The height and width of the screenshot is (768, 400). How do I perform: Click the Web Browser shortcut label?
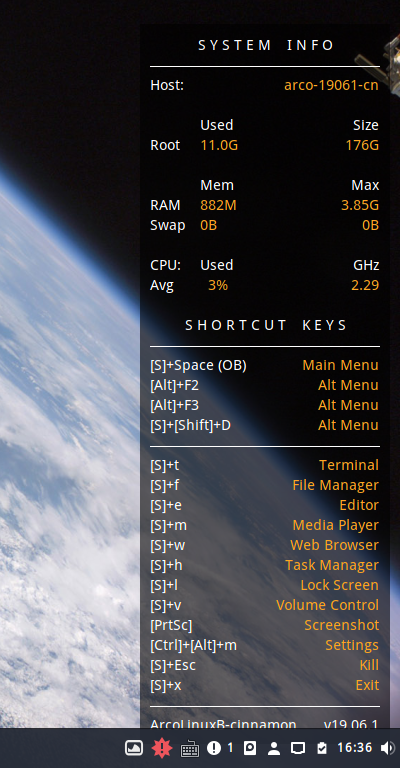coord(335,545)
